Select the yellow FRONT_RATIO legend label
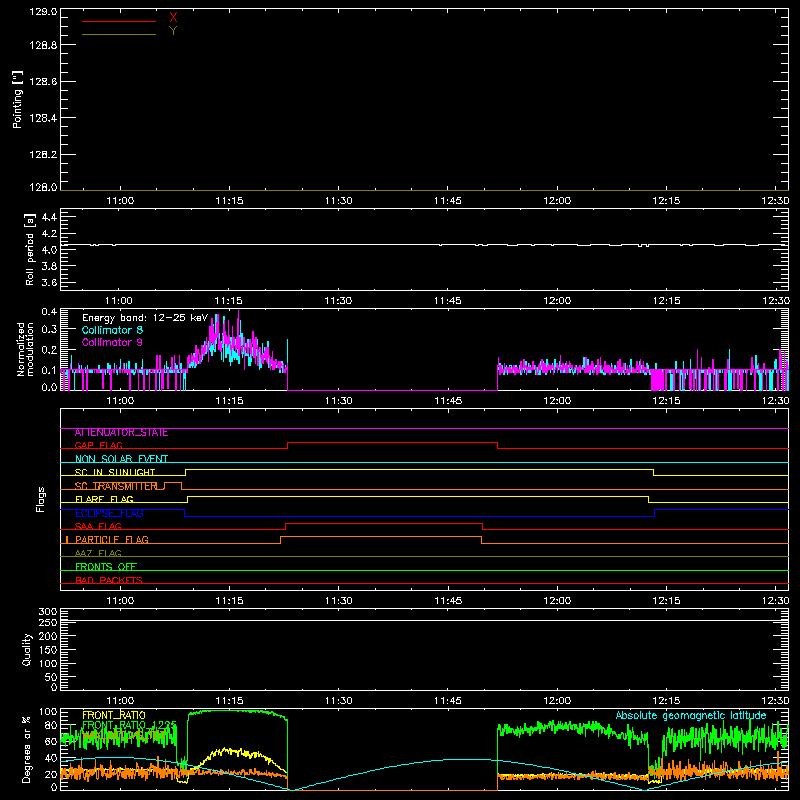 [114, 715]
